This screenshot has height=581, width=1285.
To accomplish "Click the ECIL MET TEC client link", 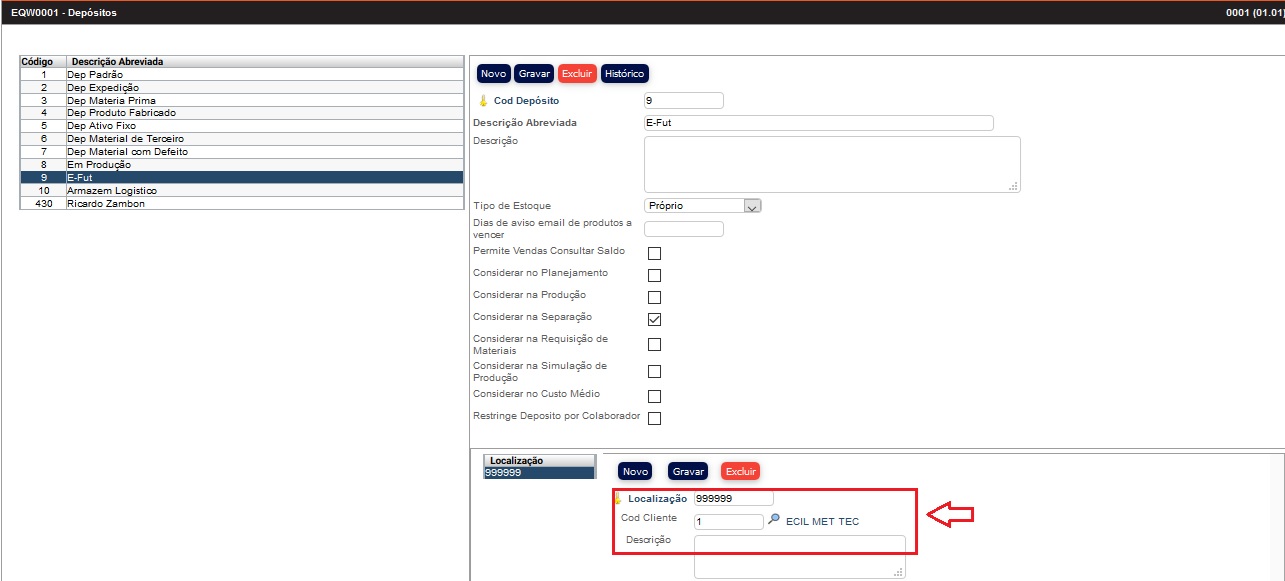I will pos(822,521).
